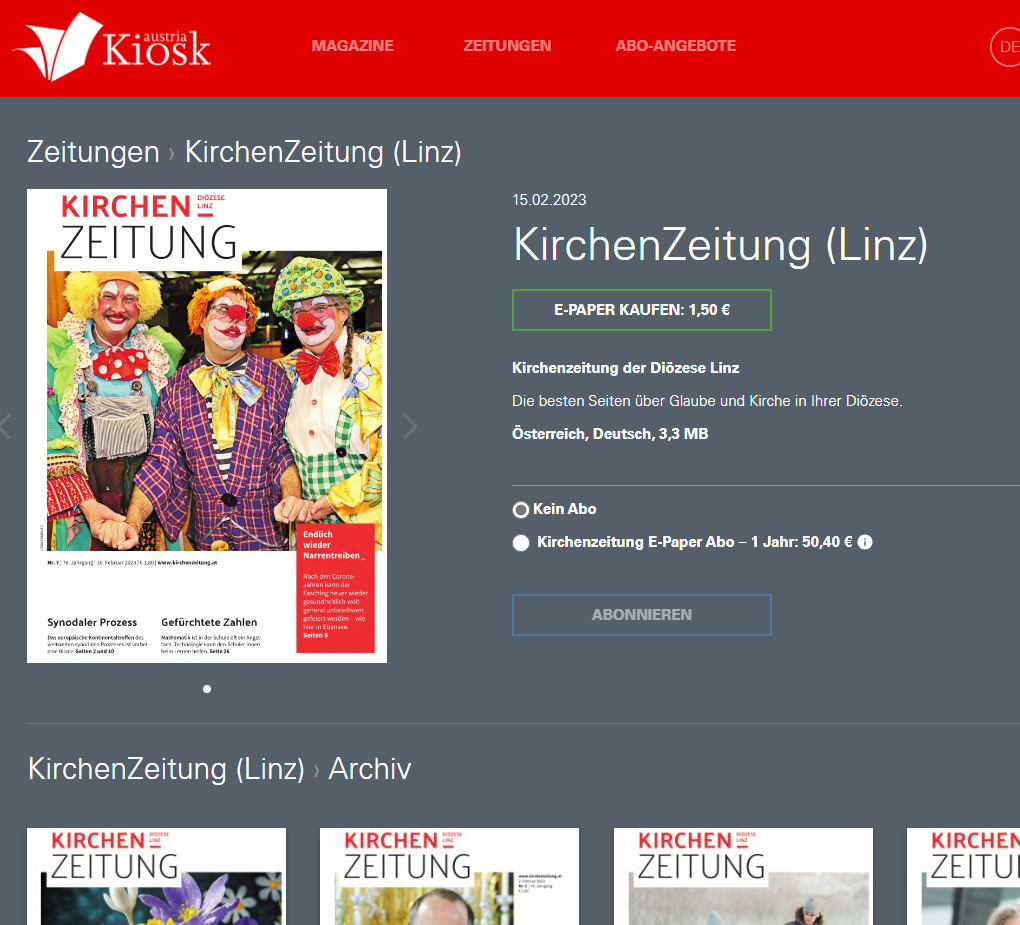Open the MAGAZINE menu

[x=352, y=46]
